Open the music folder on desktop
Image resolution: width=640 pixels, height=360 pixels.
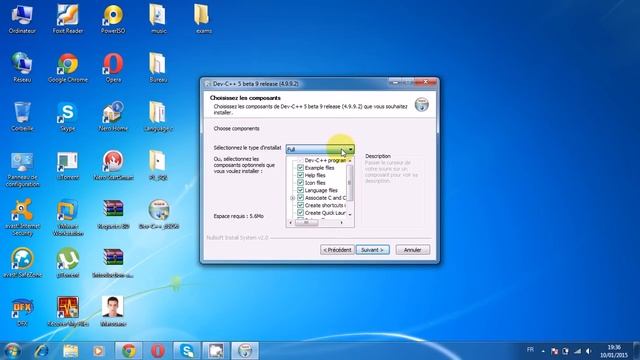(158, 19)
